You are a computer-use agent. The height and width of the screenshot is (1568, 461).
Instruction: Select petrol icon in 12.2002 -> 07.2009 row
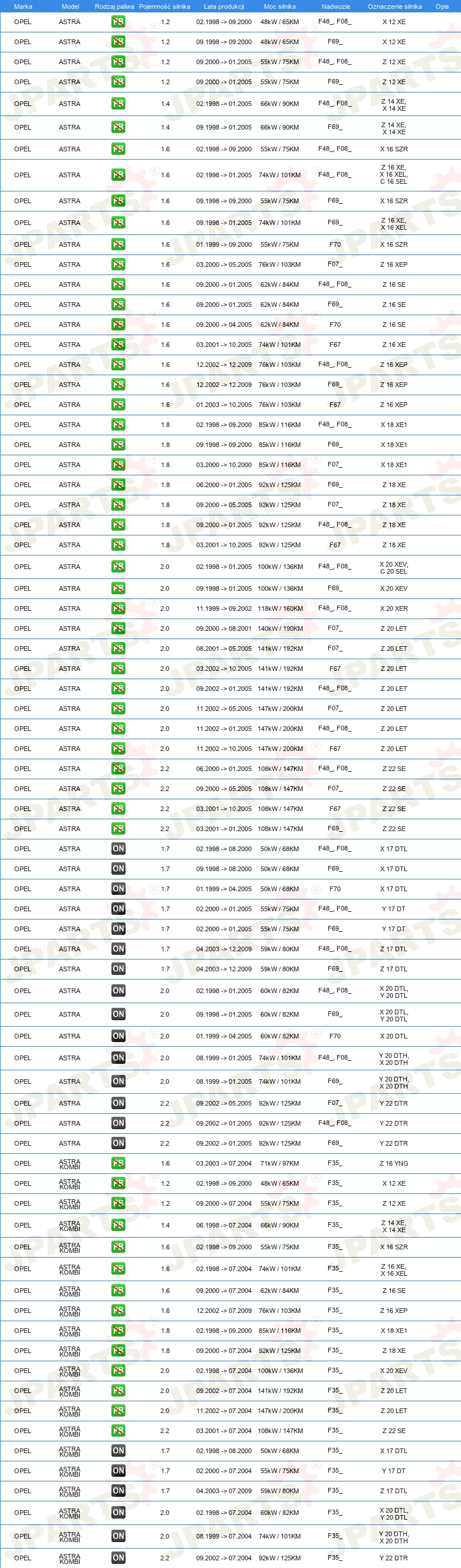tap(118, 1311)
